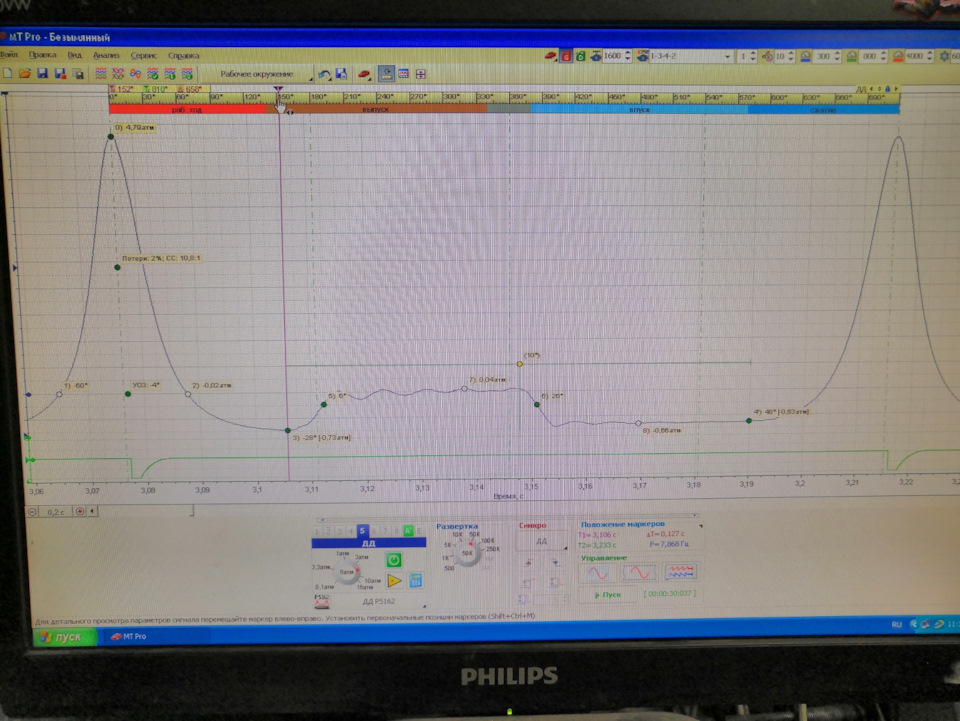Open the Анализ menu

click(x=106, y=55)
